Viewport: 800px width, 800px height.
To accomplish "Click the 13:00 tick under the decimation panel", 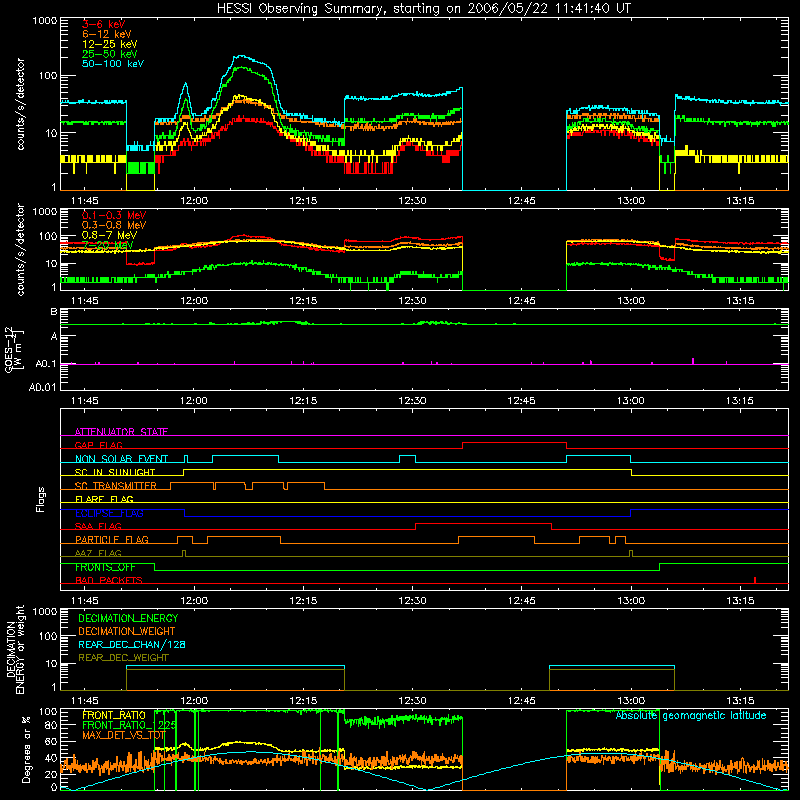I will 631,701.
